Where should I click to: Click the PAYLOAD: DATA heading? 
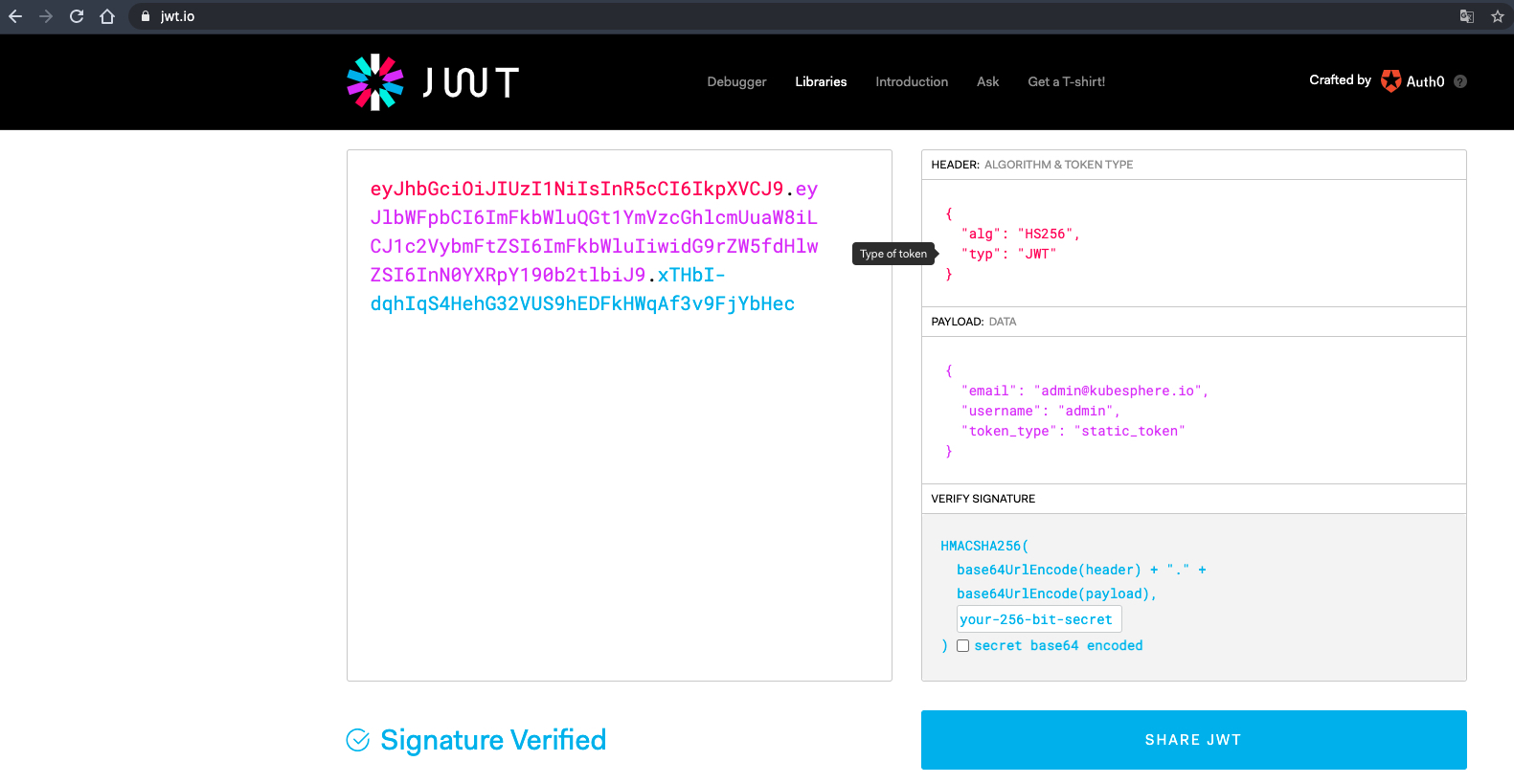tap(974, 322)
